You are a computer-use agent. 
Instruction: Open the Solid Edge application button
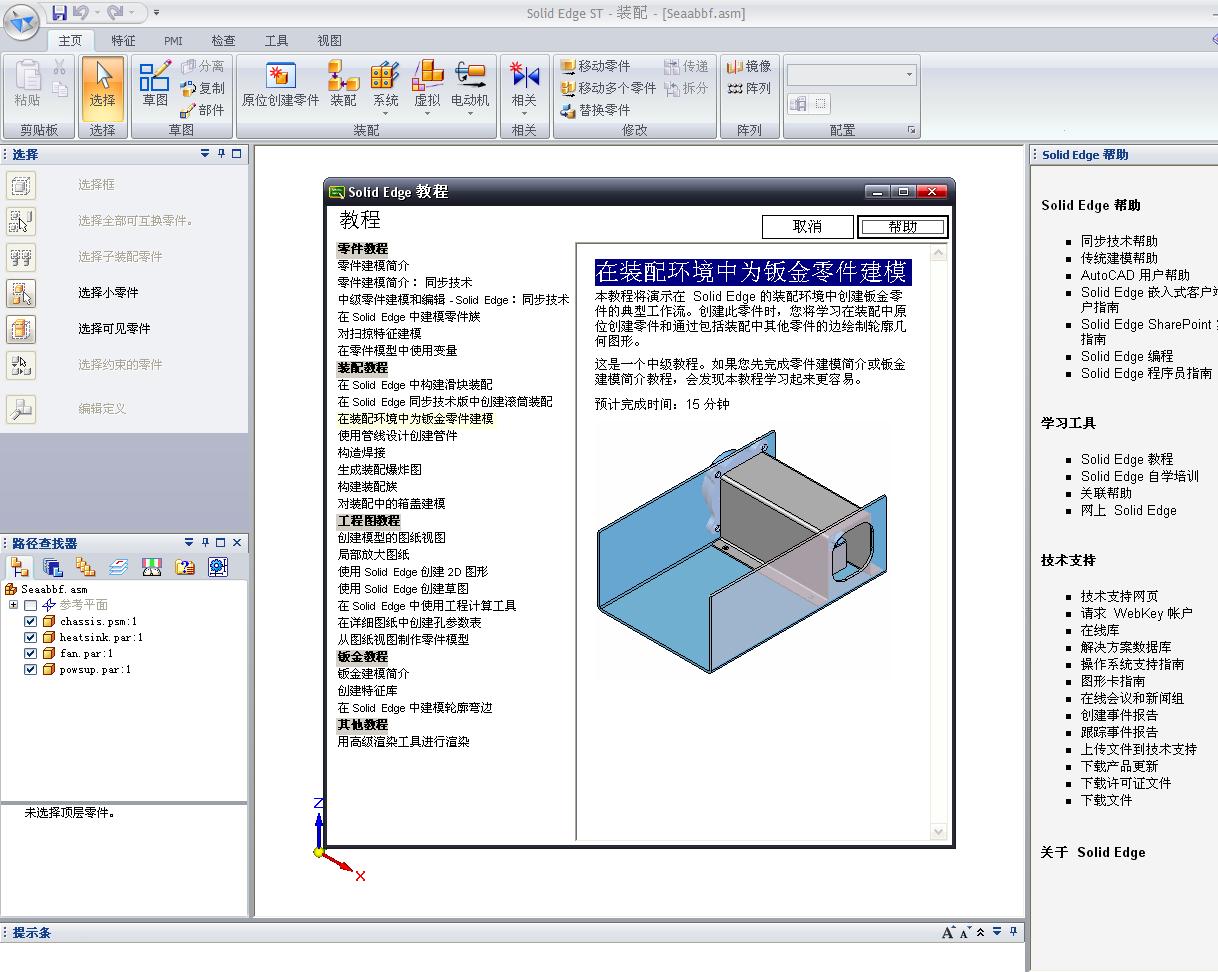coord(22,20)
